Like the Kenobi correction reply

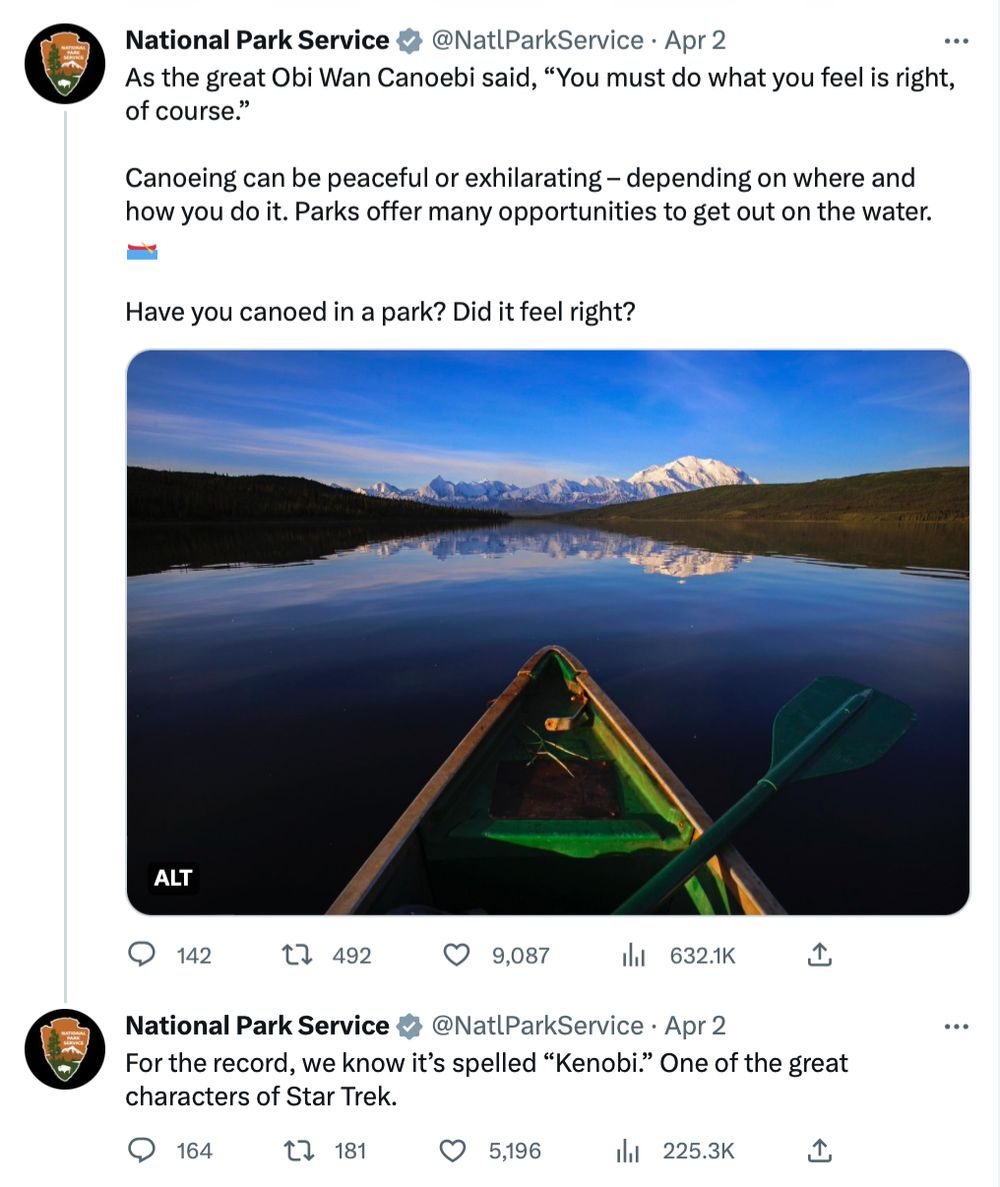(x=456, y=1151)
